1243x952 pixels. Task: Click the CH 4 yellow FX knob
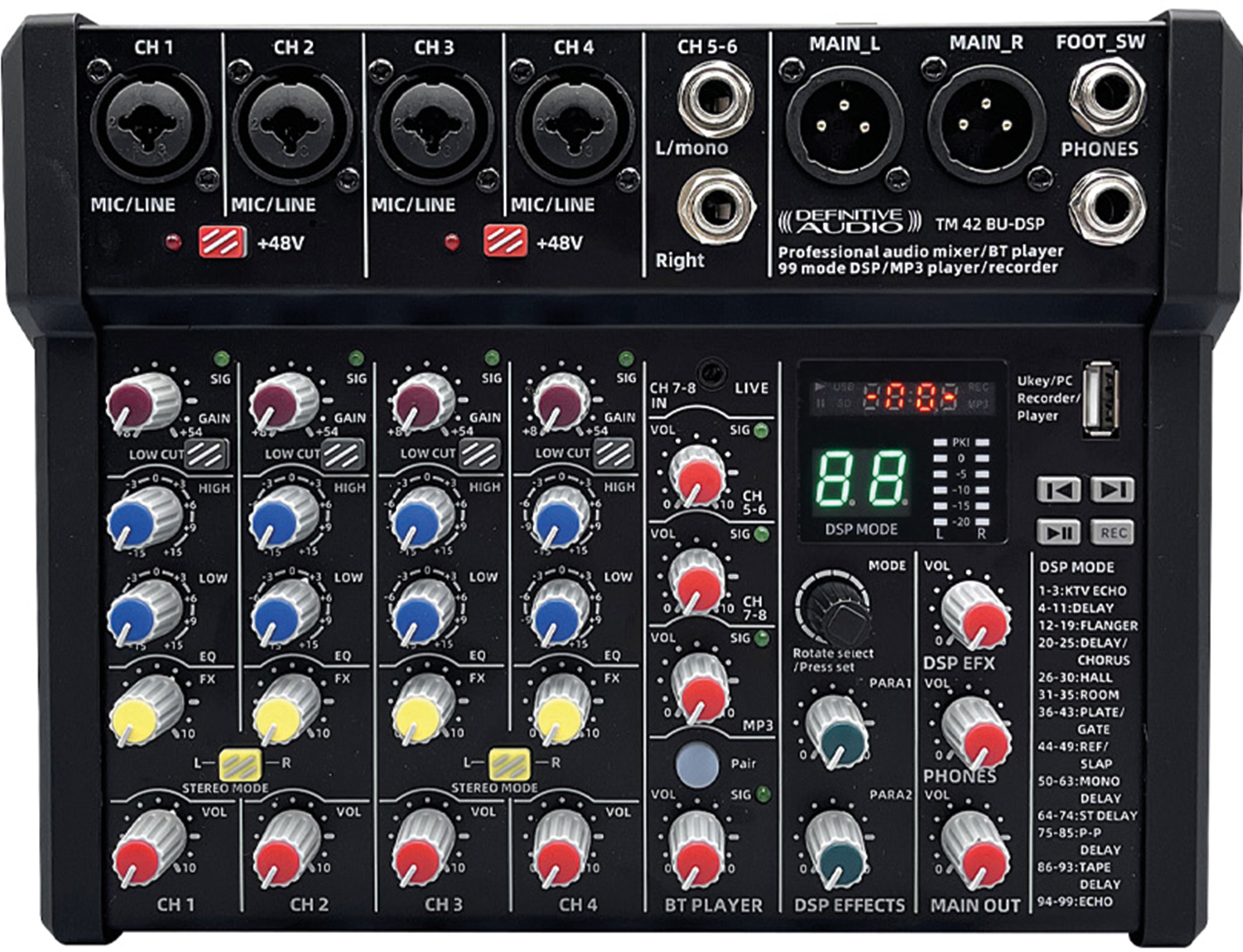click(561, 711)
